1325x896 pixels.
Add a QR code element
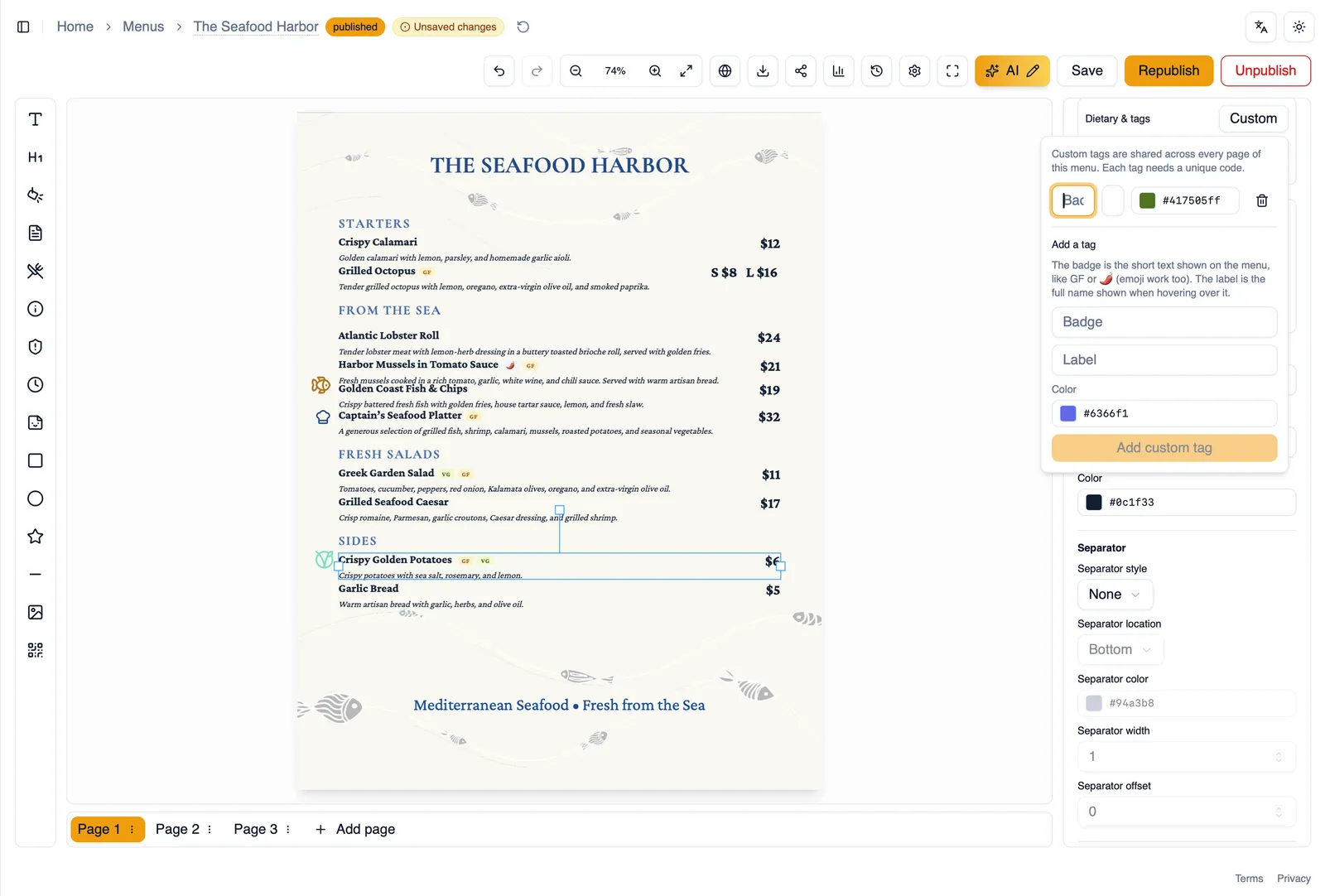[x=36, y=650]
